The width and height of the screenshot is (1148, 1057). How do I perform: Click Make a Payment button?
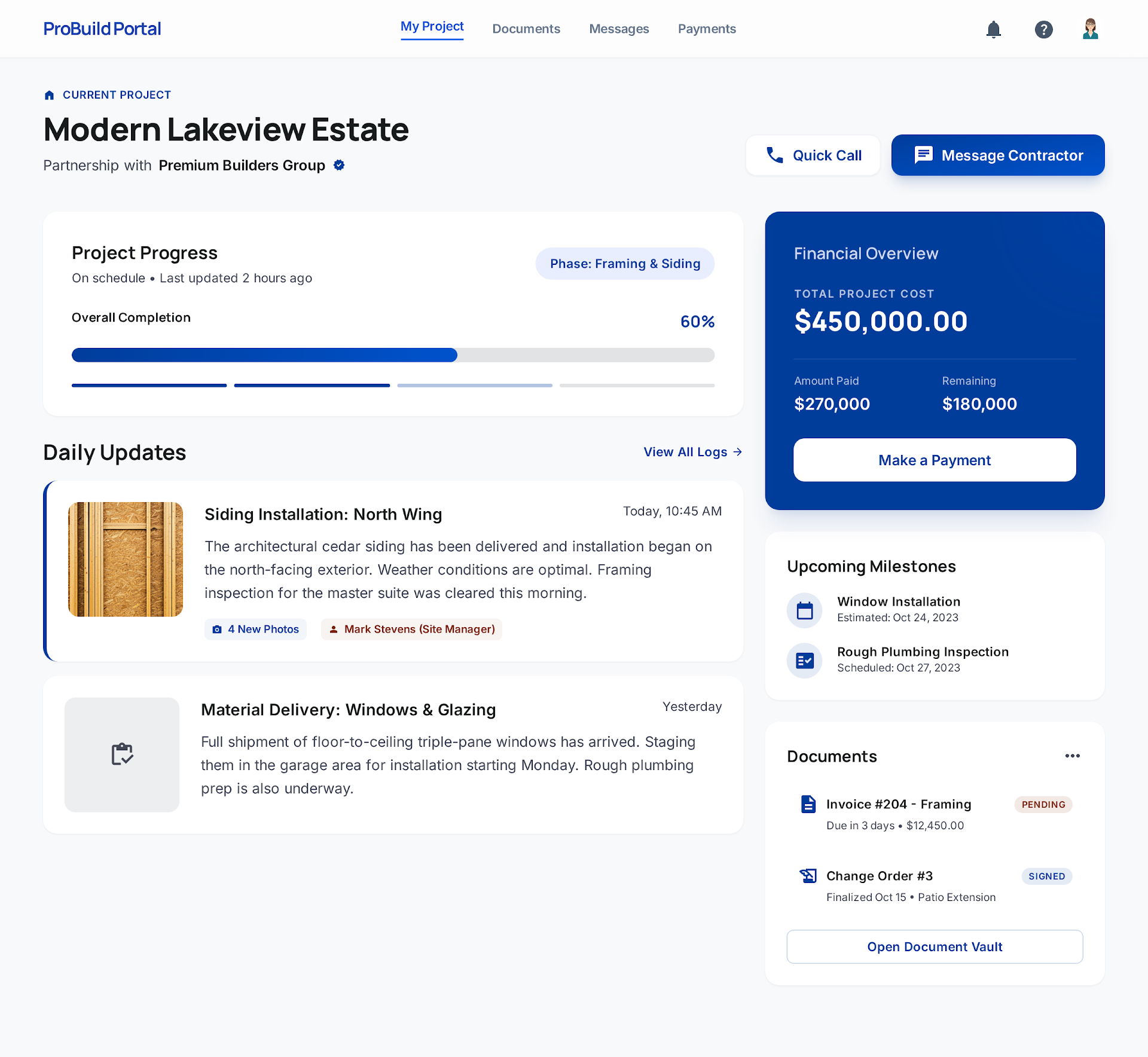pos(935,460)
